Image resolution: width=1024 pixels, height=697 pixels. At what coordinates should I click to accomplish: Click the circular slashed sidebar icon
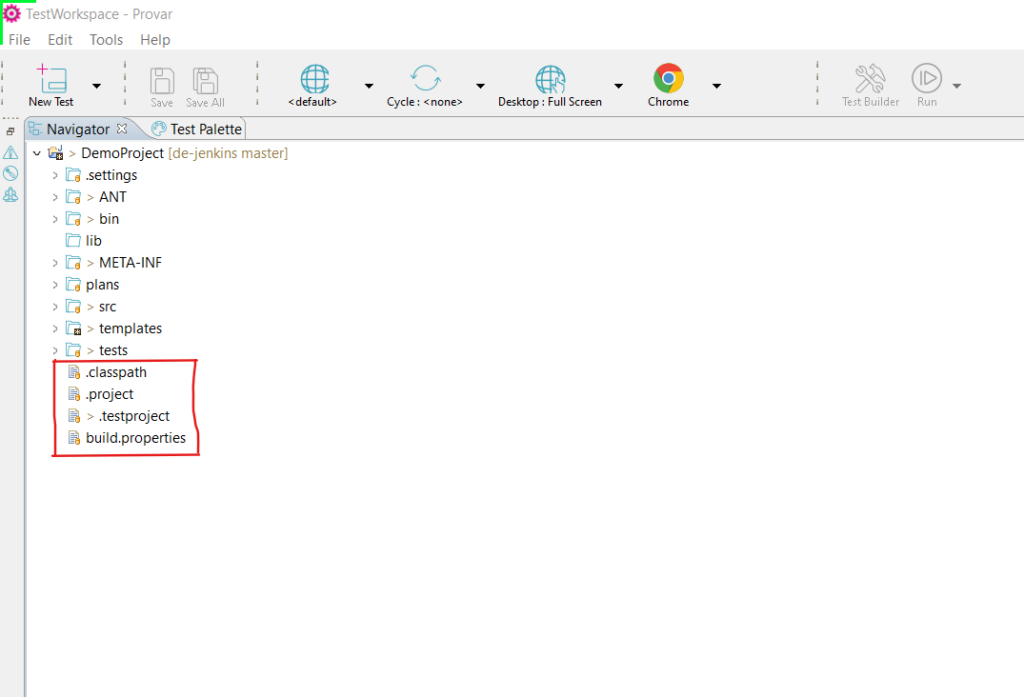(10, 173)
